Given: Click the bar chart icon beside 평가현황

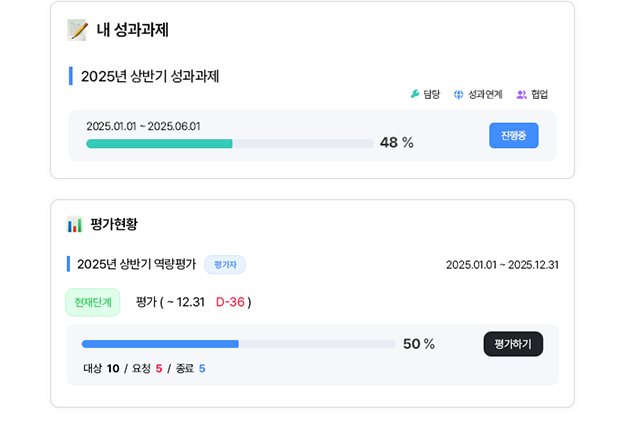Looking at the screenshot, I should click(74, 225).
